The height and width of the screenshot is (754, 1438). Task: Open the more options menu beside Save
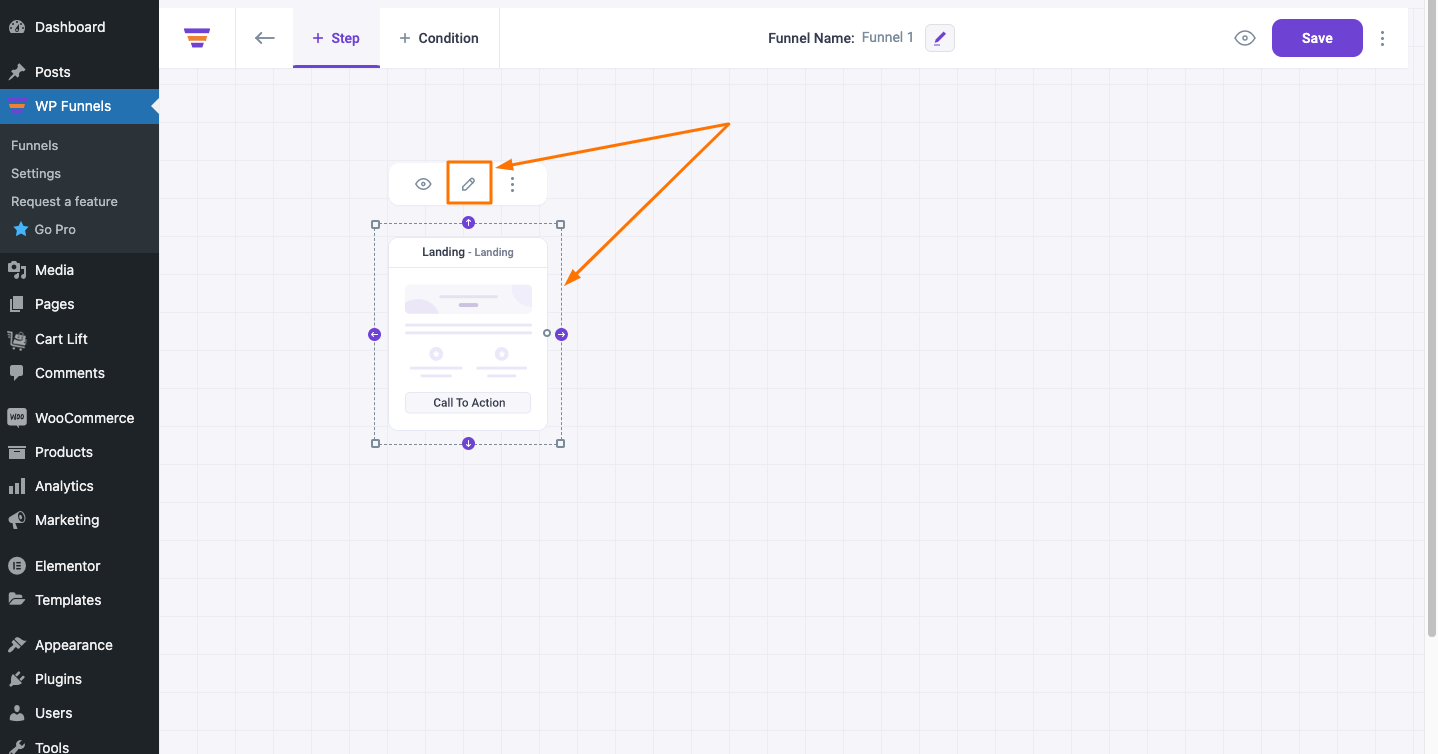coord(1383,38)
